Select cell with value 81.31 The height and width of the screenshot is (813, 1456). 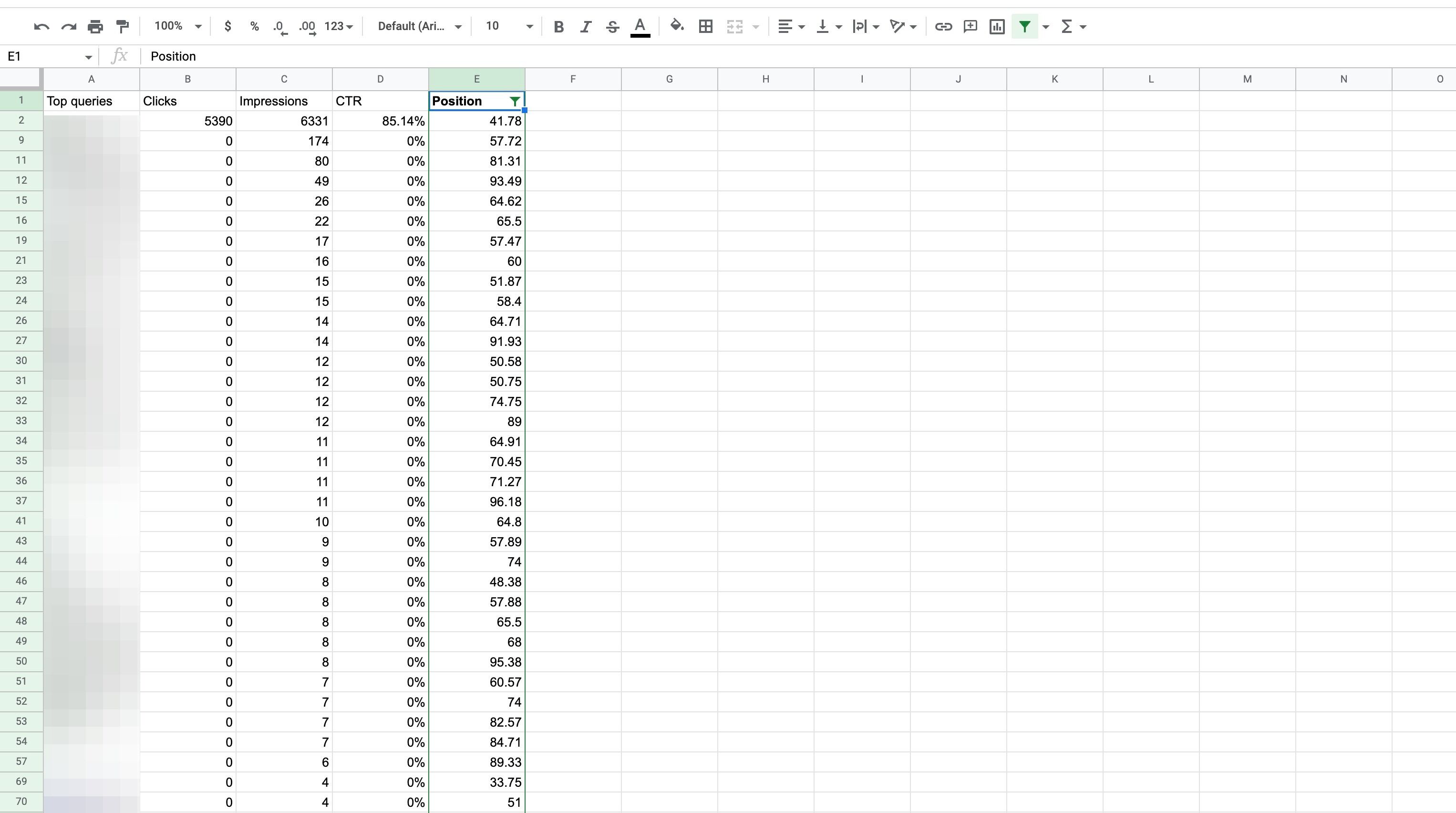click(477, 161)
